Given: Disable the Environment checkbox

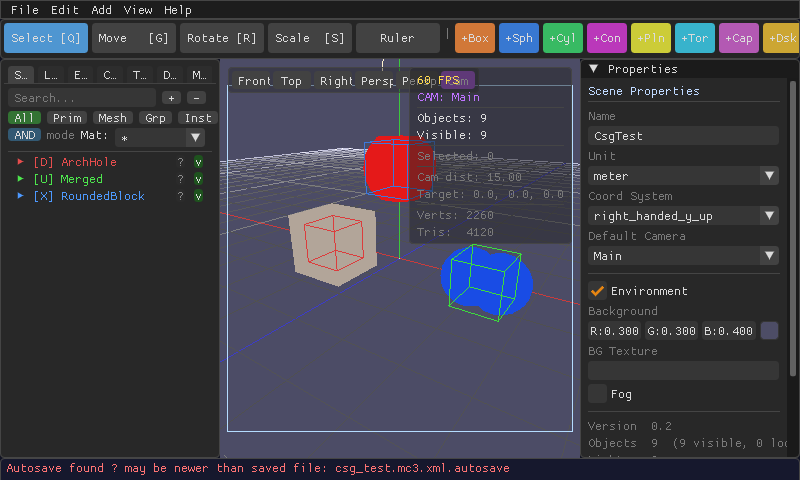Looking at the screenshot, I should (597, 291).
